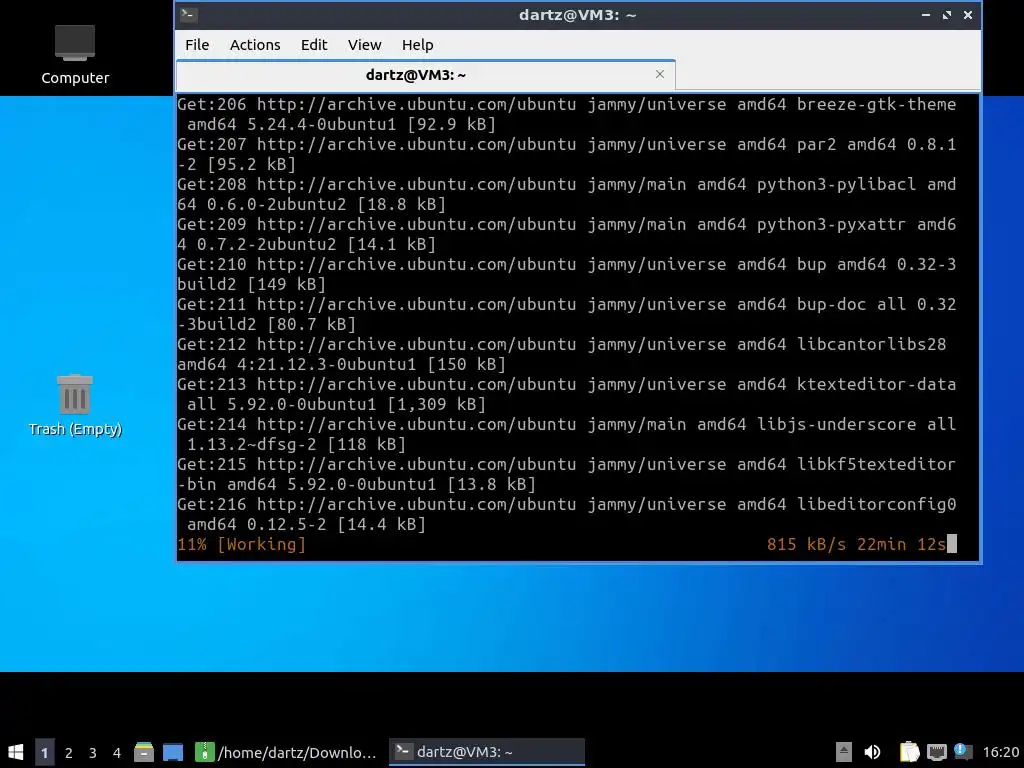Screen dimensions: 1024x768
Task: Click the 16:20 clock
Action: point(1000,752)
